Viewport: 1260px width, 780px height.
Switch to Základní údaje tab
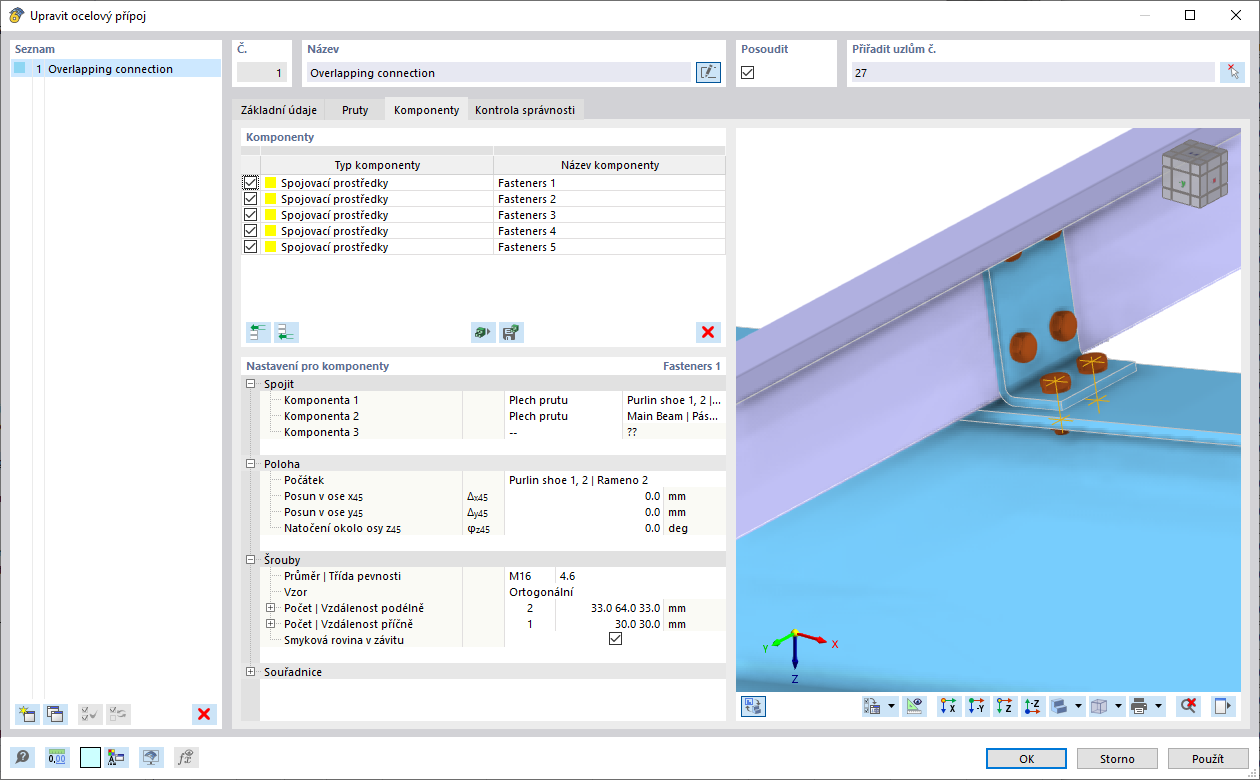279,110
